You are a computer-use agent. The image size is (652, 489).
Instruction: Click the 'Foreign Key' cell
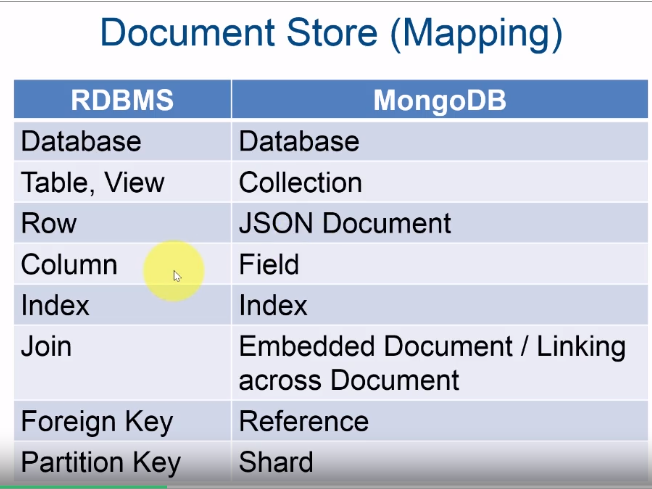pyautogui.click(x=122, y=420)
